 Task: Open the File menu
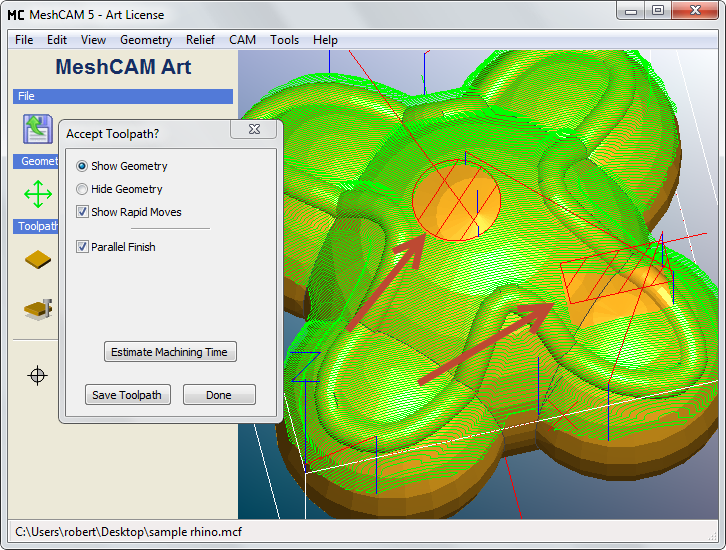click(24, 40)
